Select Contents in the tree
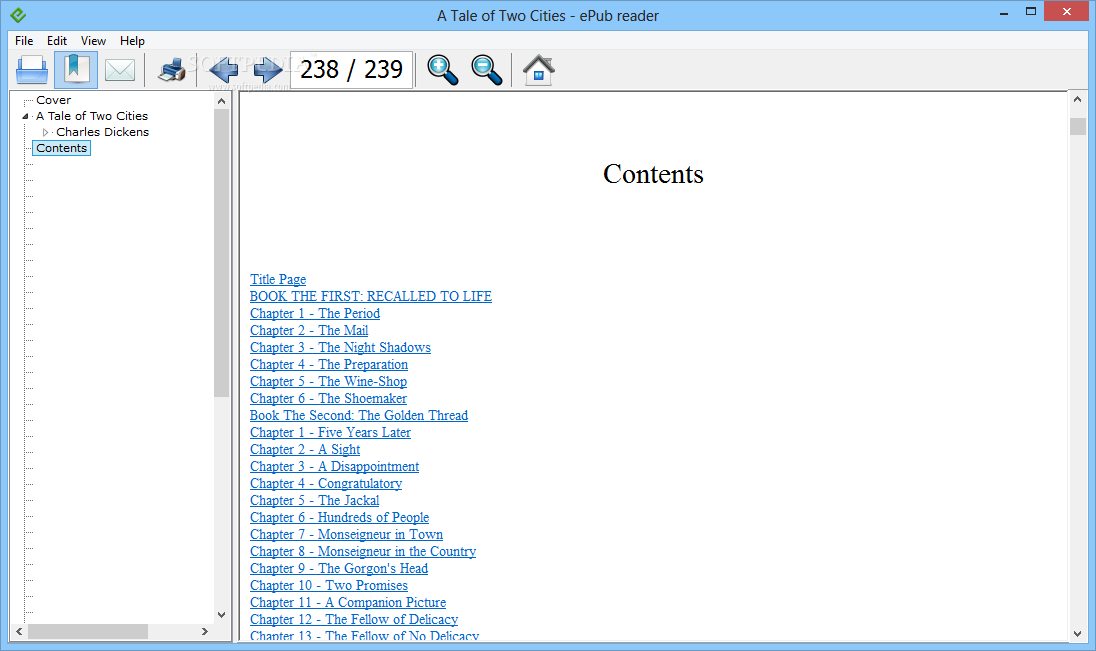 [62, 148]
